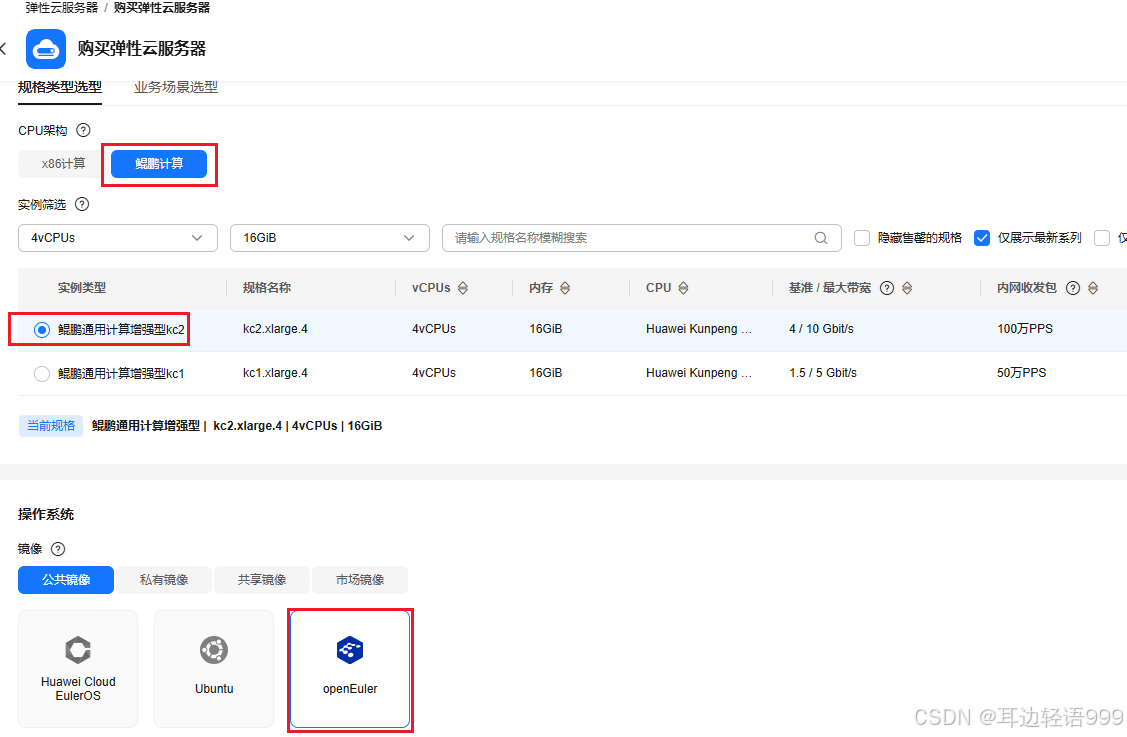Click the back arrow beside the page title
The image size is (1127, 737).
(x=4, y=49)
